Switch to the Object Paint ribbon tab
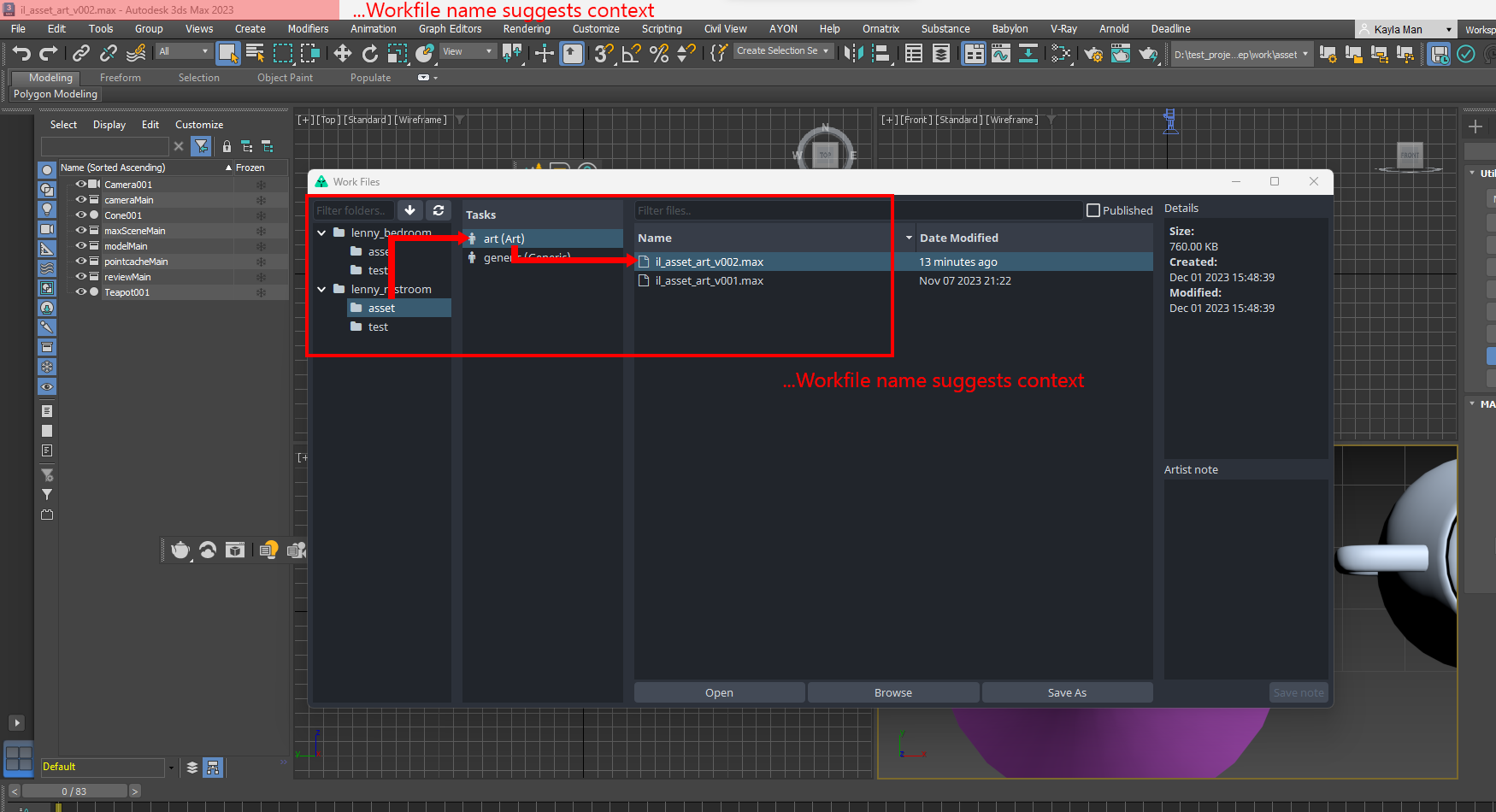The width and height of the screenshot is (1496, 812). tap(285, 78)
